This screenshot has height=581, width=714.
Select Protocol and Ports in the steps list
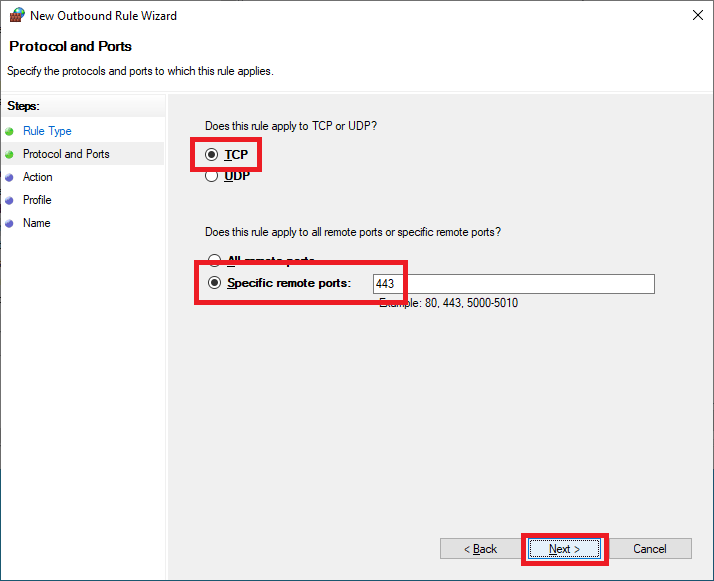66,154
